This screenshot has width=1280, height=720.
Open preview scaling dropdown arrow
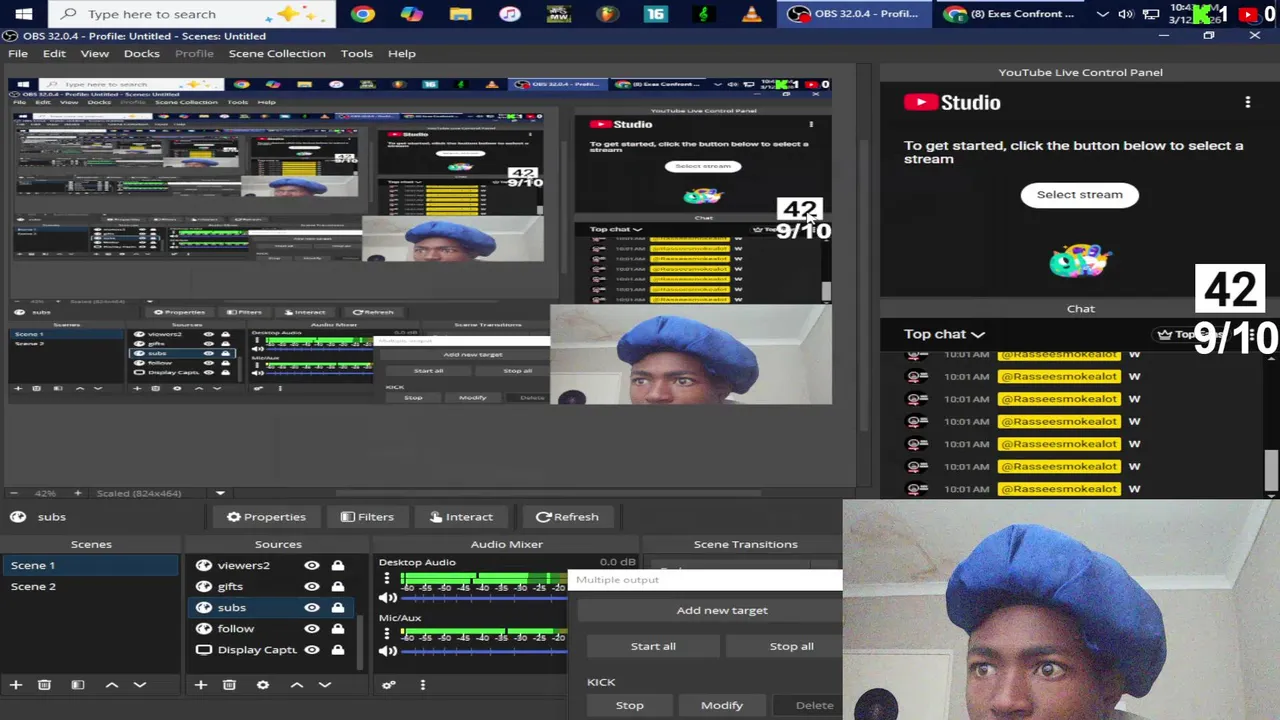pos(220,493)
